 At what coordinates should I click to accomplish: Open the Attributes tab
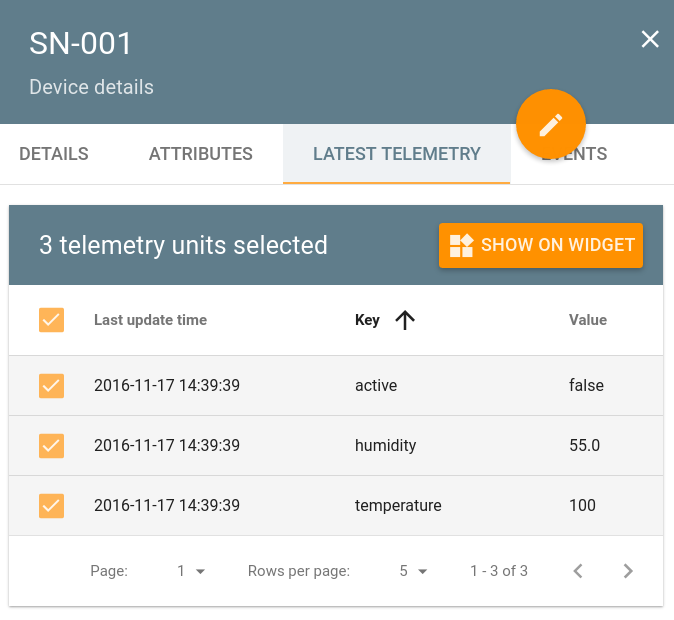tap(201, 154)
